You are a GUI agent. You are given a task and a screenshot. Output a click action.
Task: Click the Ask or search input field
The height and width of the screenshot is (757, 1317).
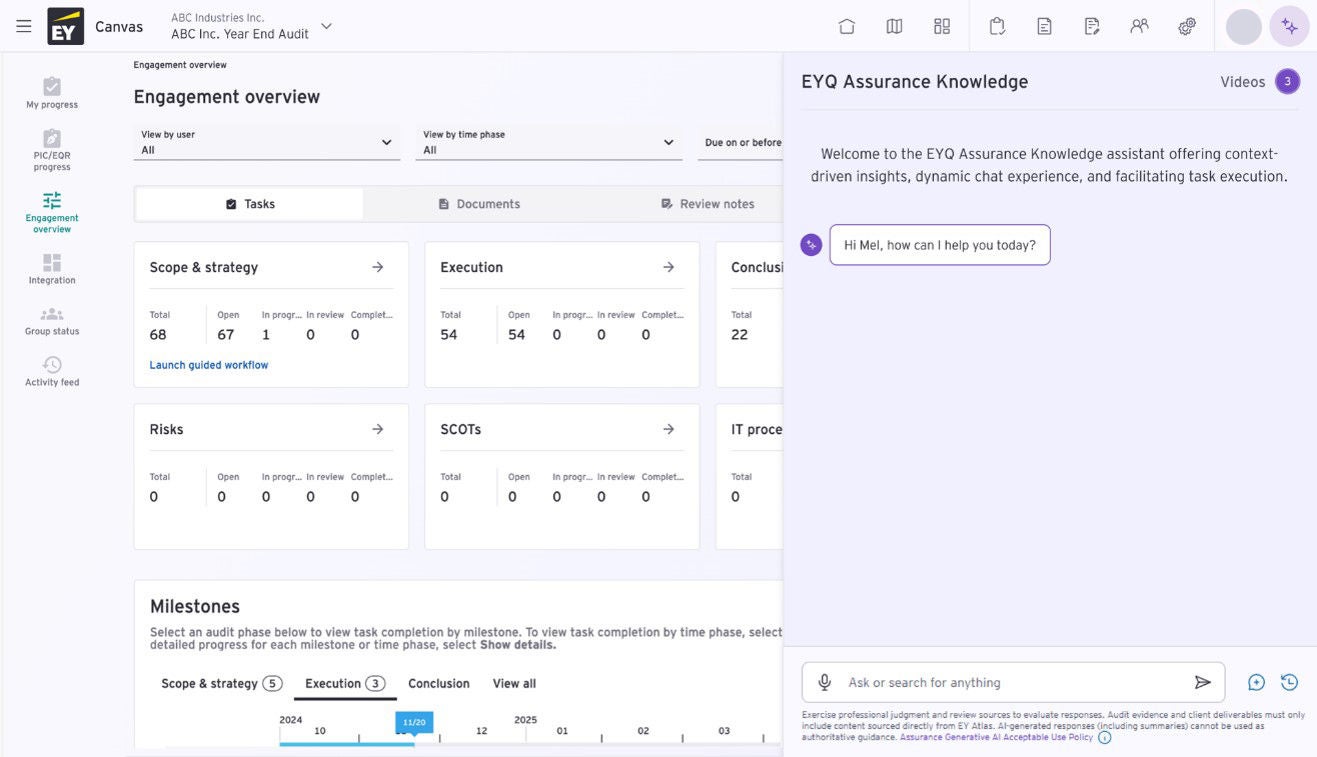(1010, 682)
